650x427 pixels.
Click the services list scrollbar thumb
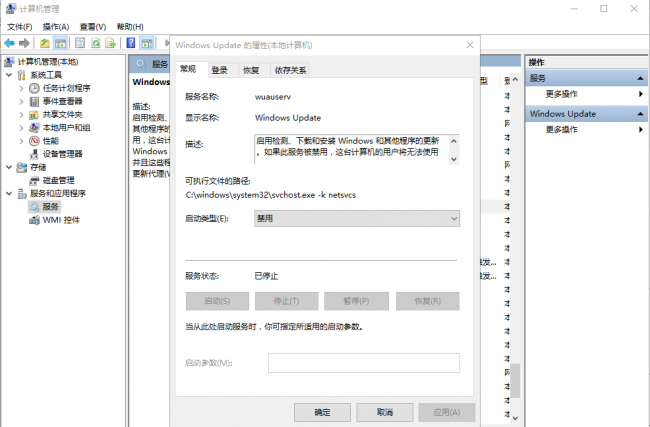515,381
